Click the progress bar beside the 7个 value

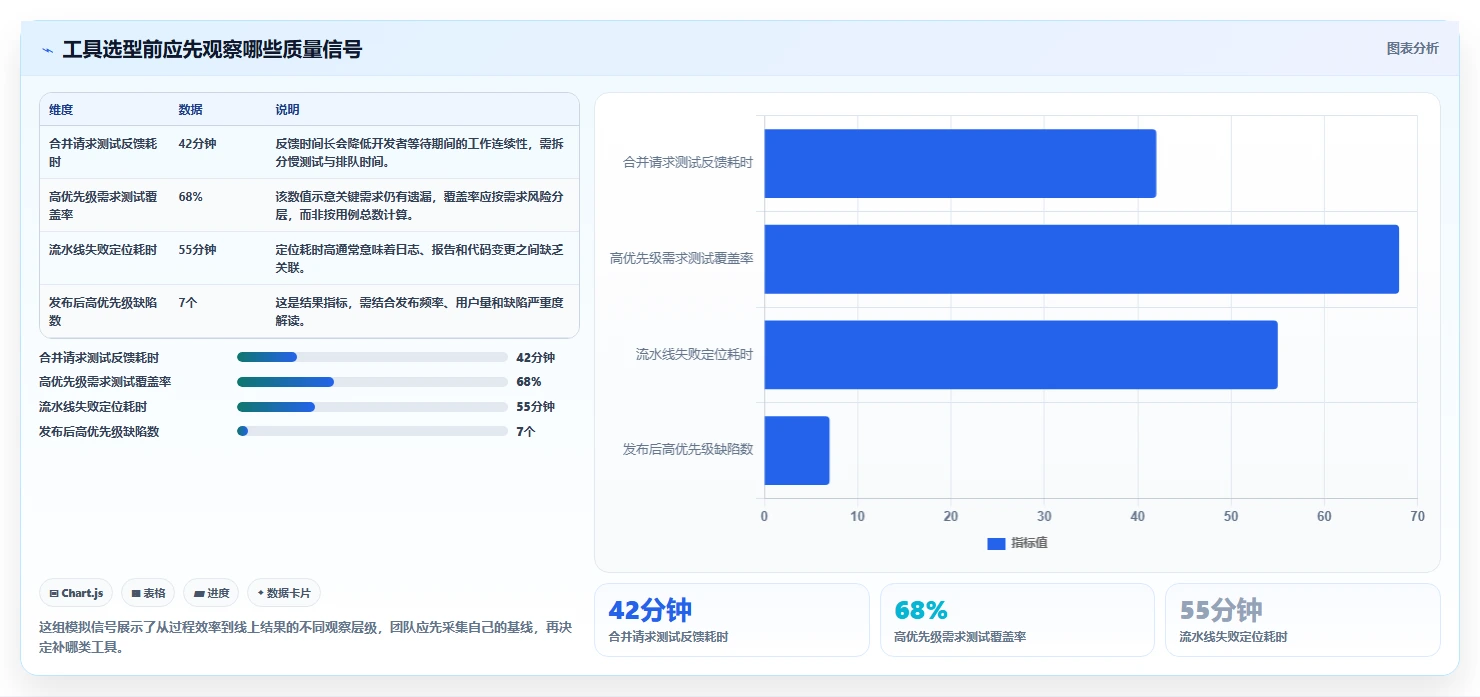(372, 431)
